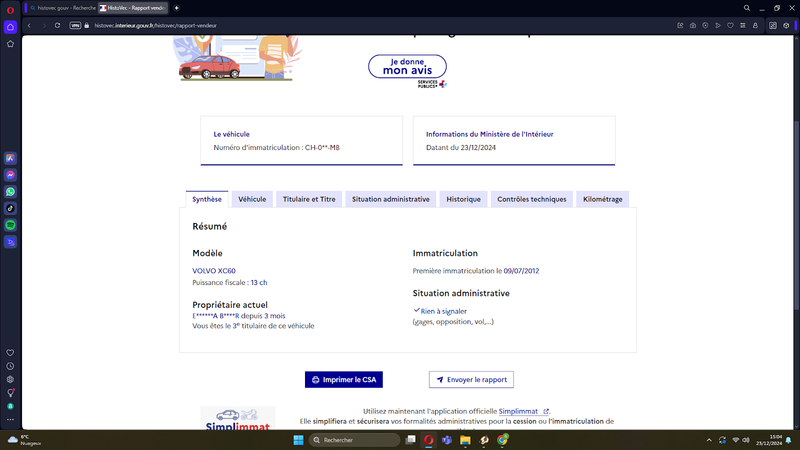Open the Situation administrative tab
800x450 pixels.
(x=391, y=199)
